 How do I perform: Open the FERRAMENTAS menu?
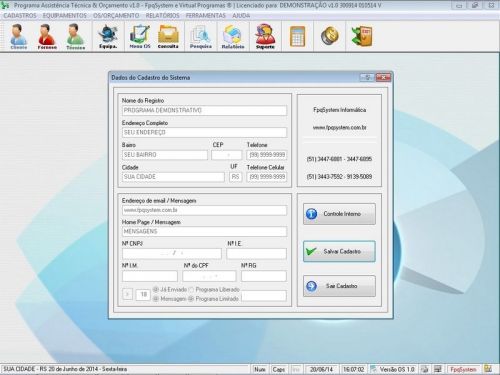click(206, 16)
